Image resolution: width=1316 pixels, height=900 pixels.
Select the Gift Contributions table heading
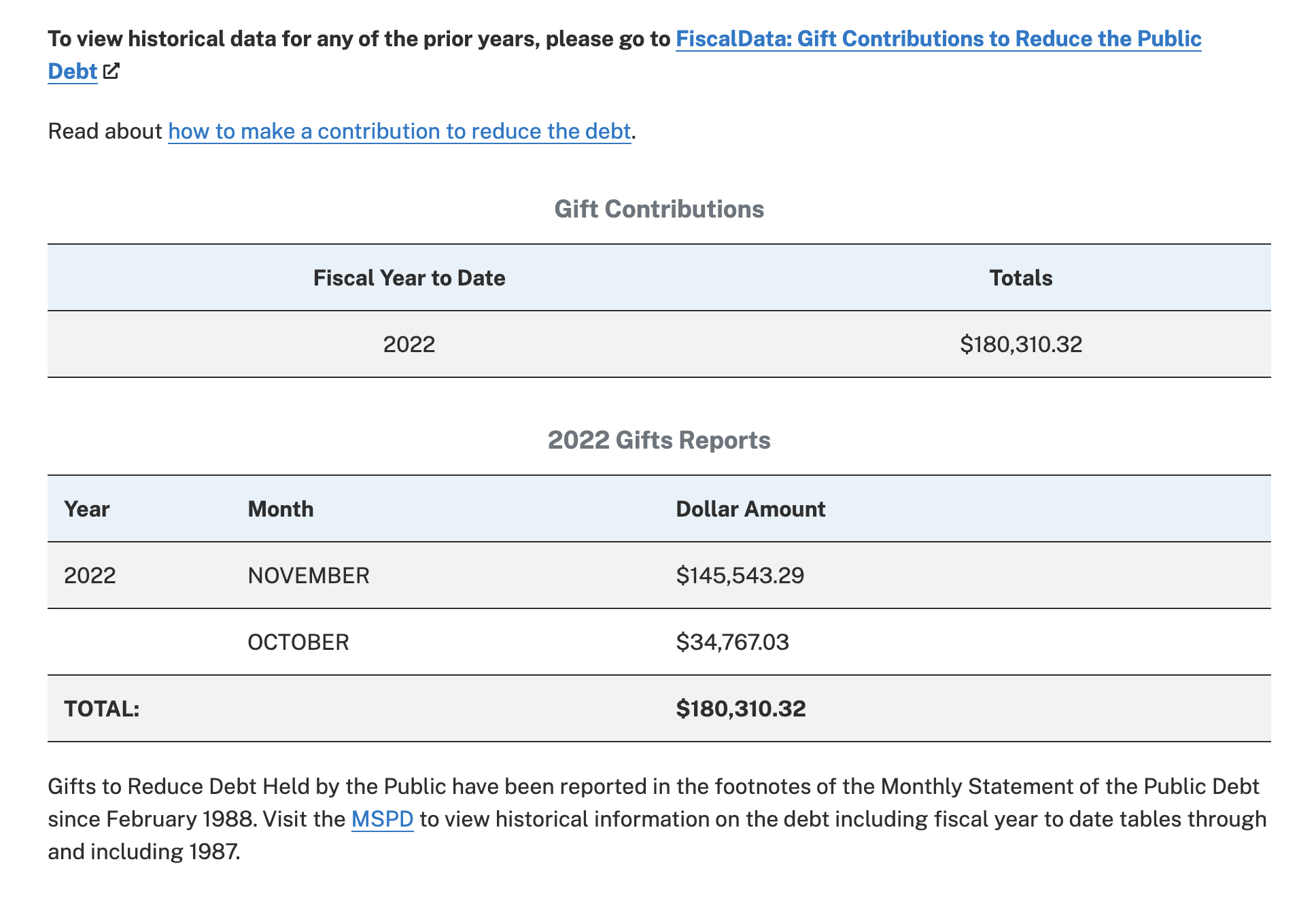[659, 209]
